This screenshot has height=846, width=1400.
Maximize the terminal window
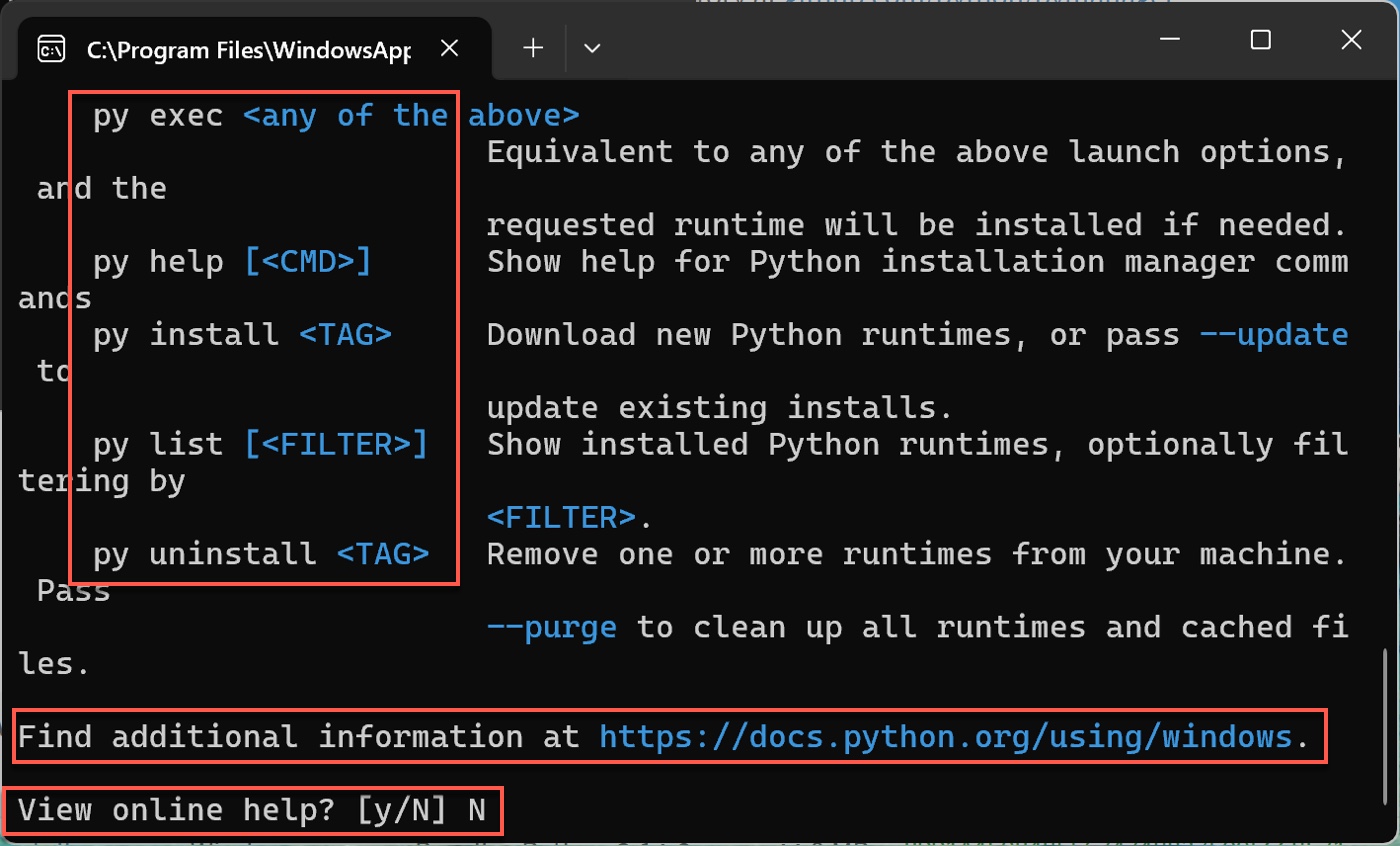point(1261,40)
